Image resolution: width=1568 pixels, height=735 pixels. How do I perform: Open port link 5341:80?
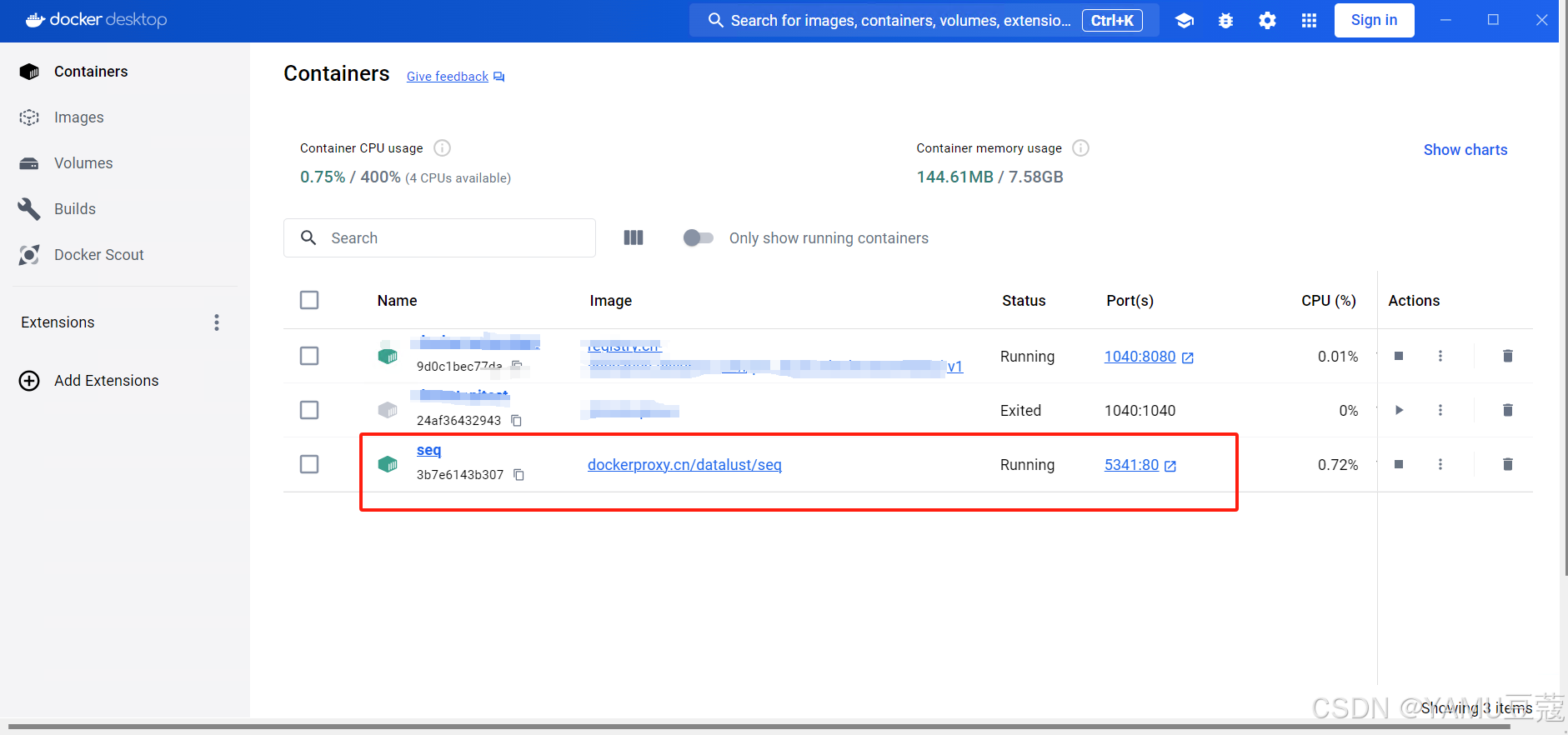1131,465
